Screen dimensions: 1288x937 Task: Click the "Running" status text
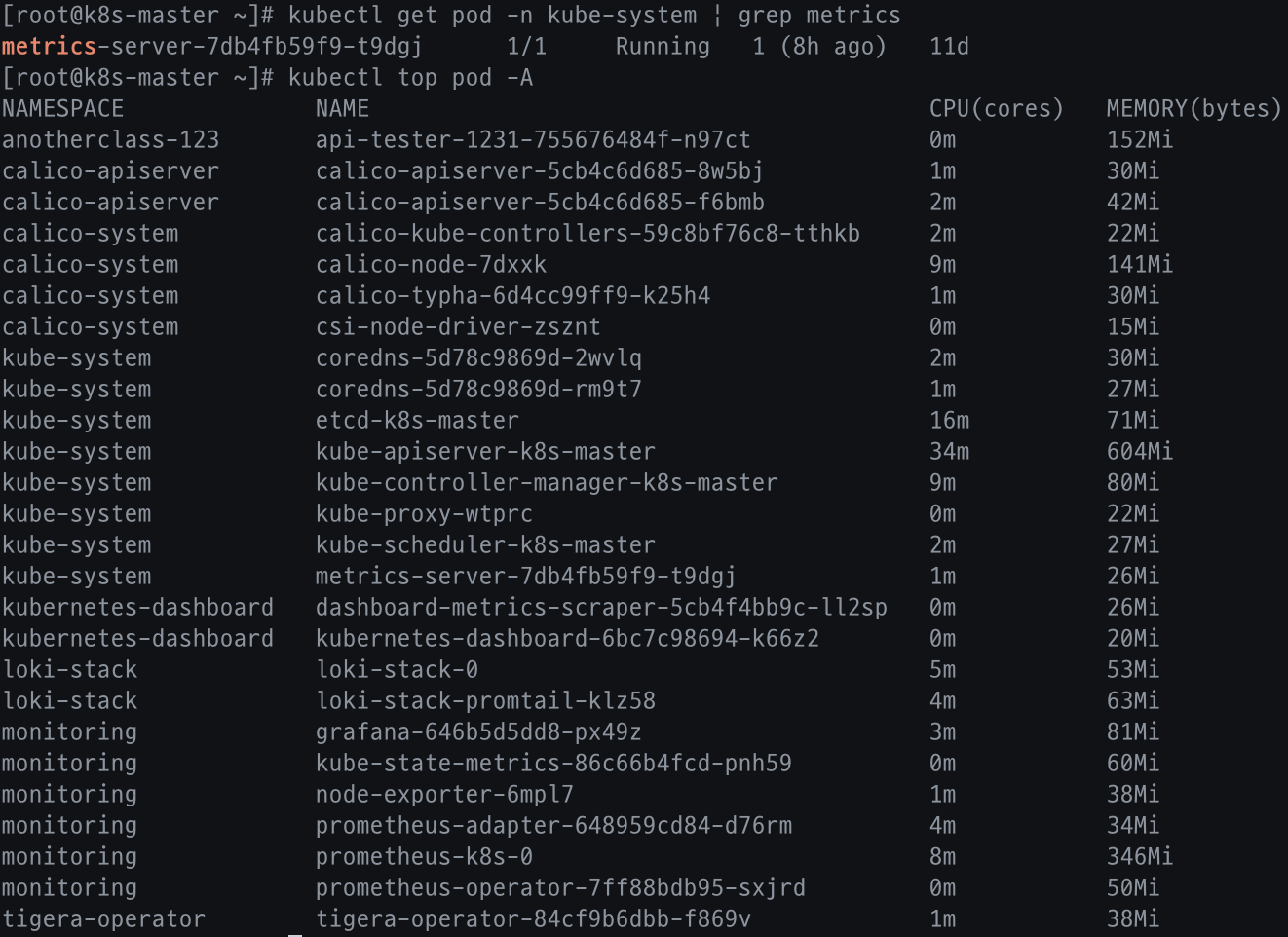tap(663, 46)
